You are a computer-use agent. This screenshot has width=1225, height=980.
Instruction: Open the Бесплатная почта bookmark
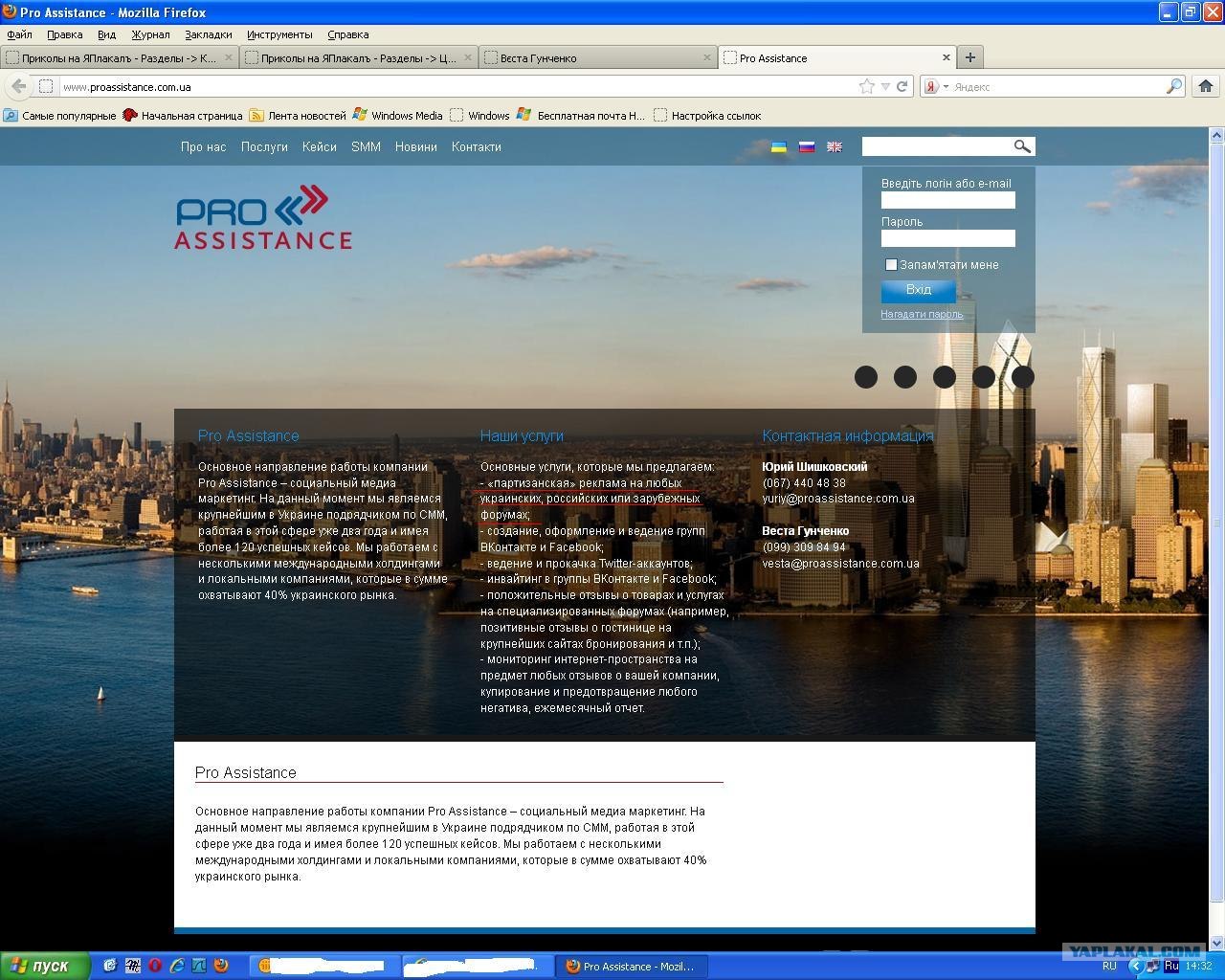581,115
